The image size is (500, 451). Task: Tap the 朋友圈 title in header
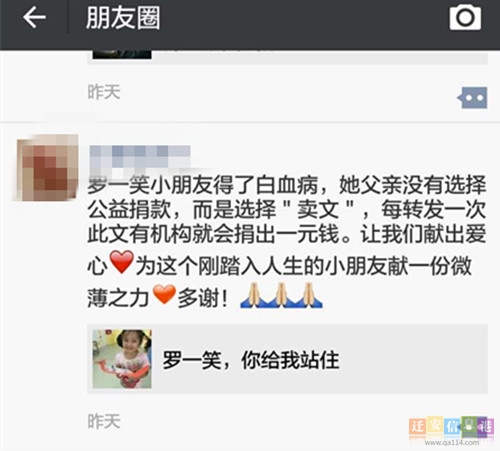coord(123,18)
